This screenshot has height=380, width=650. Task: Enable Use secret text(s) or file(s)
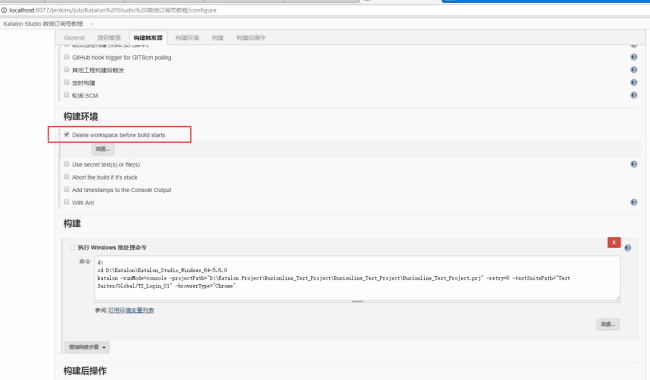click(67, 164)
